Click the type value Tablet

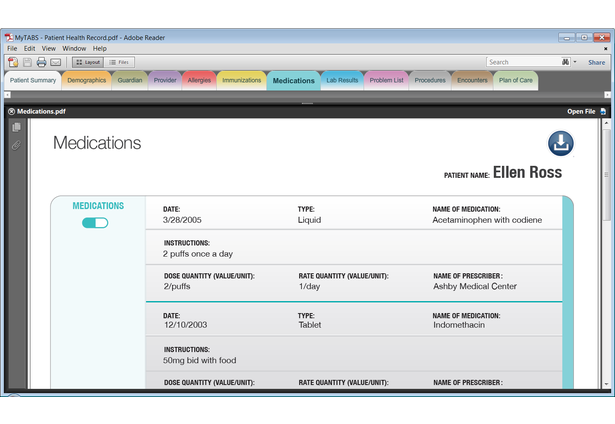point(310,325)
